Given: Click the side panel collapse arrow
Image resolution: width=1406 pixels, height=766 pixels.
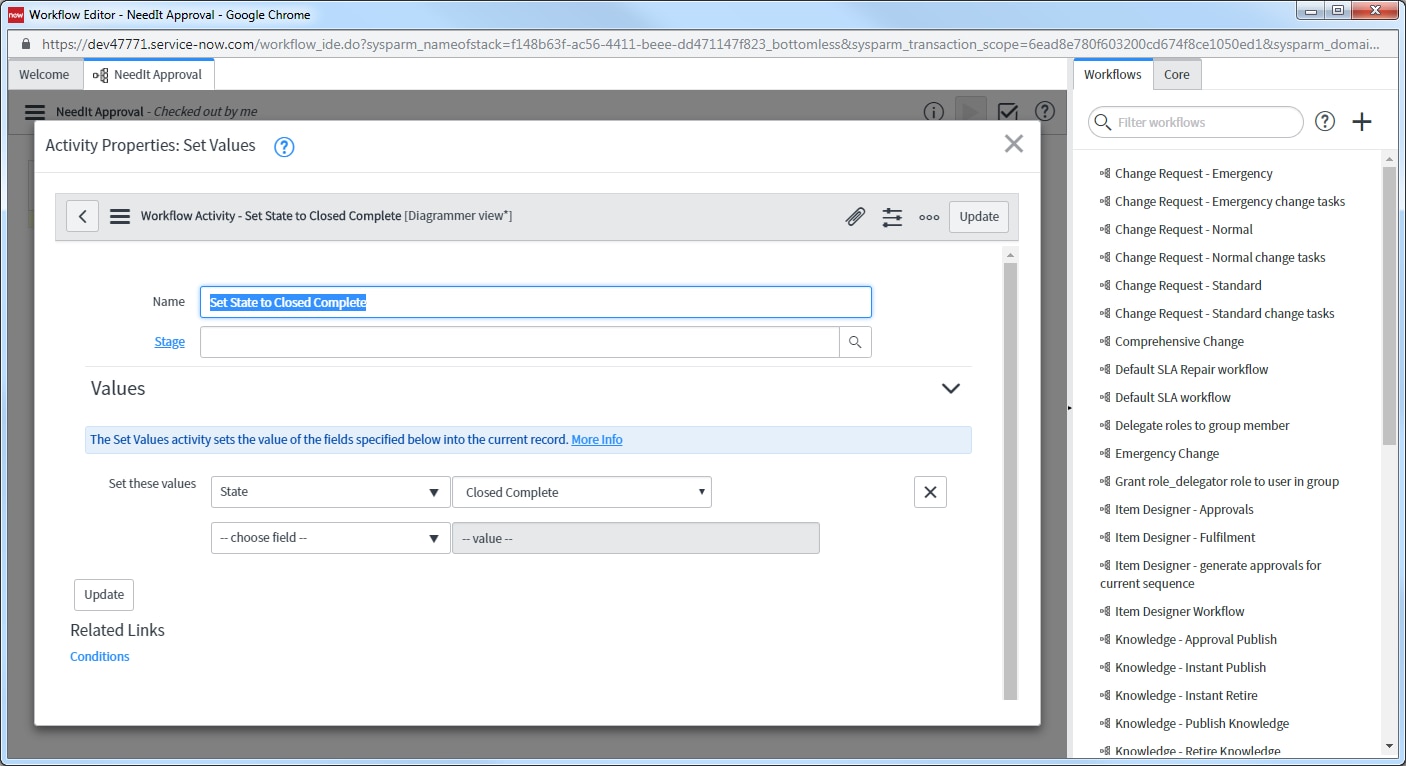Looking at the screenshot, I should click(x=1069, y=408).
